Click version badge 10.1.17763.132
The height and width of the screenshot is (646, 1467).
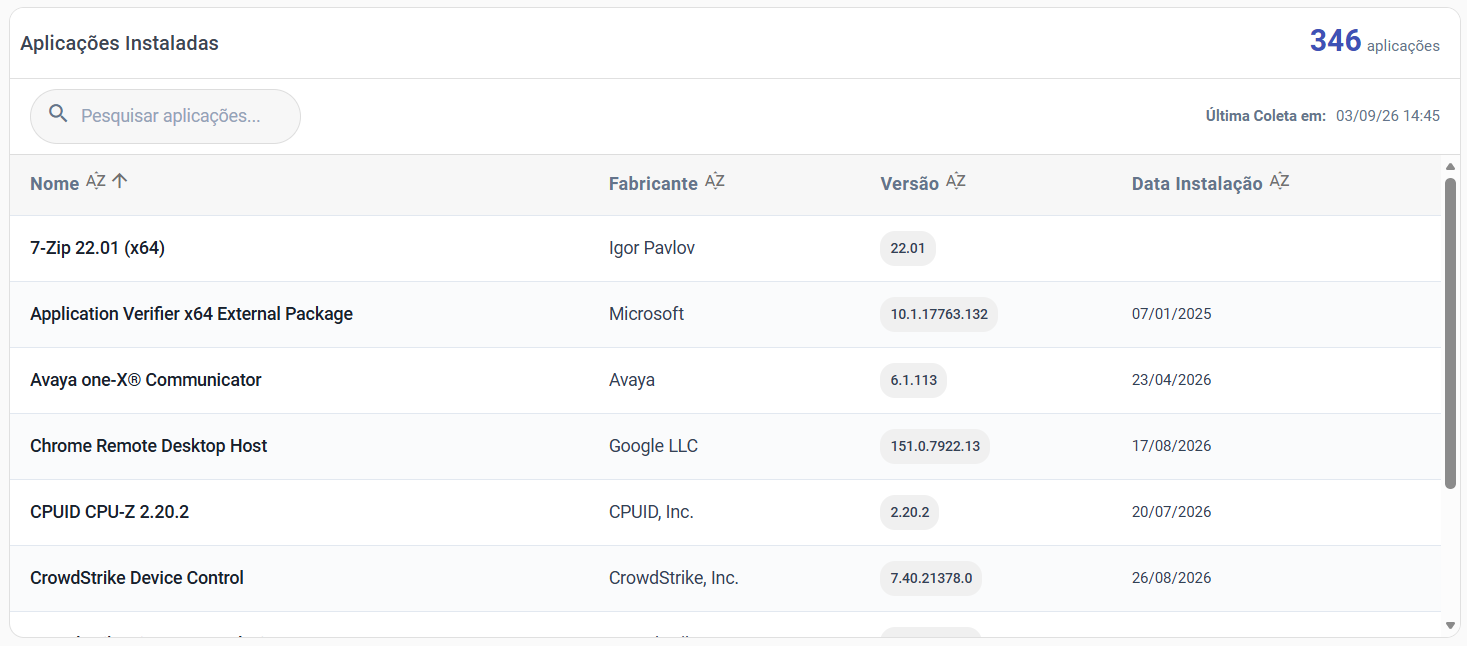939,314
